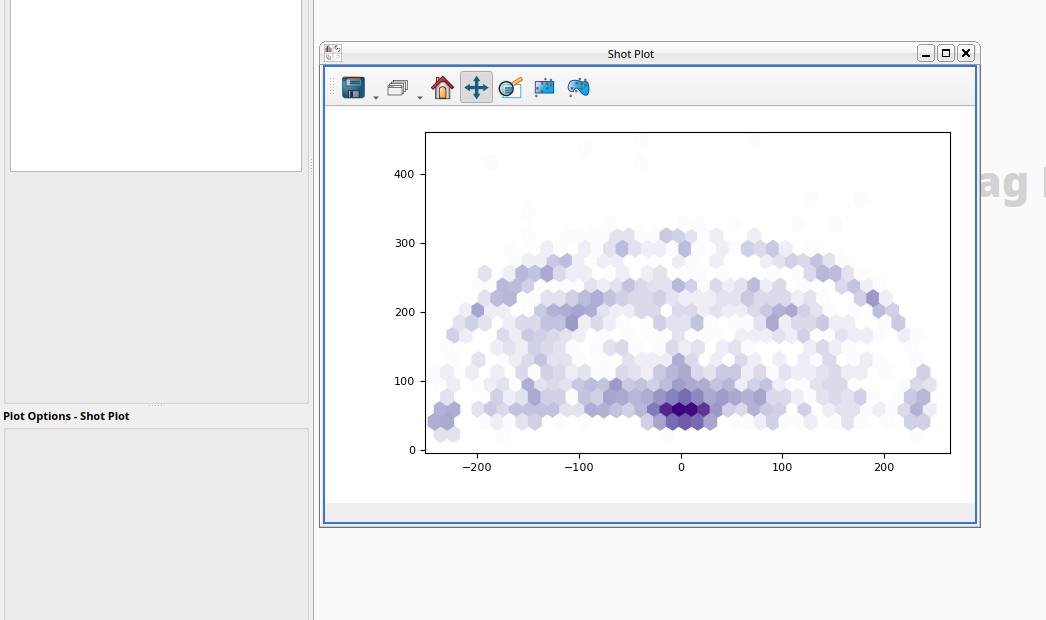The width and height of the screenshot is (1046, 620).
Task: Click the Shot Plot title bar text
Action: 630,53
